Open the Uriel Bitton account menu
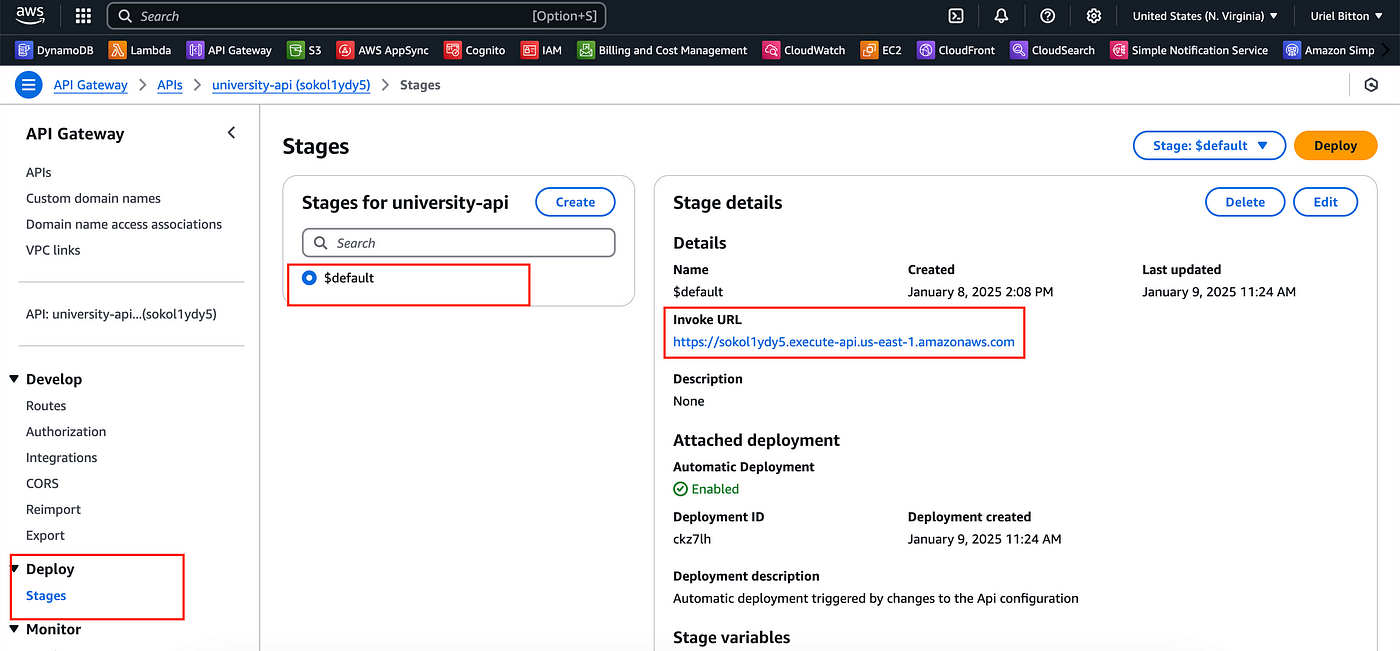Image resolution: width=1400 pixels, height=651 pixels. 1344,15
